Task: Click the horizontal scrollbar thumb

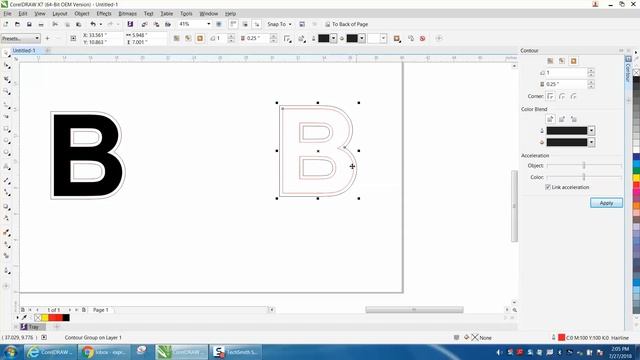Action: pos(414,310)
